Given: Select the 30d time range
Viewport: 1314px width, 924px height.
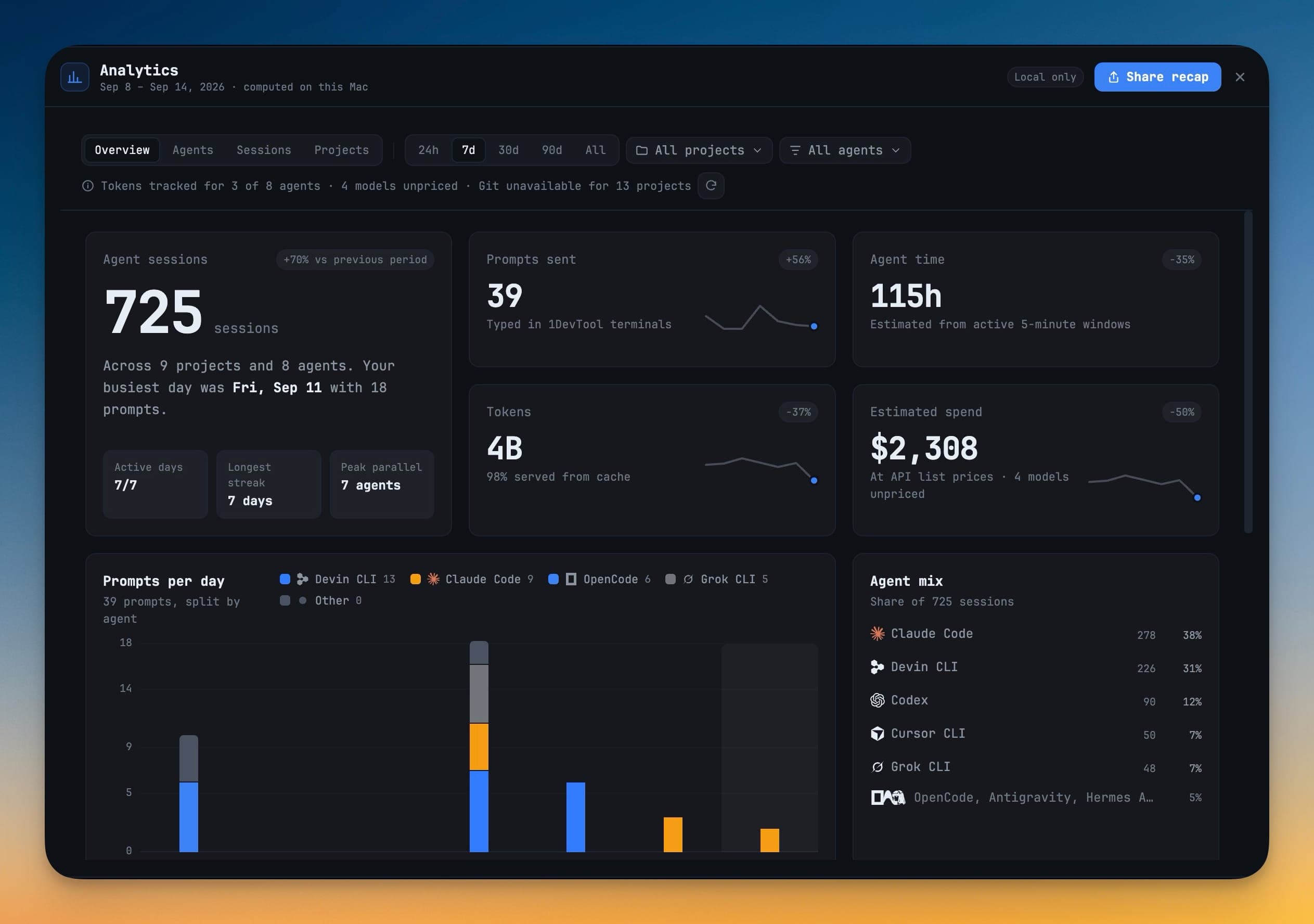Looking at the screenshot, I should (509, 150).
